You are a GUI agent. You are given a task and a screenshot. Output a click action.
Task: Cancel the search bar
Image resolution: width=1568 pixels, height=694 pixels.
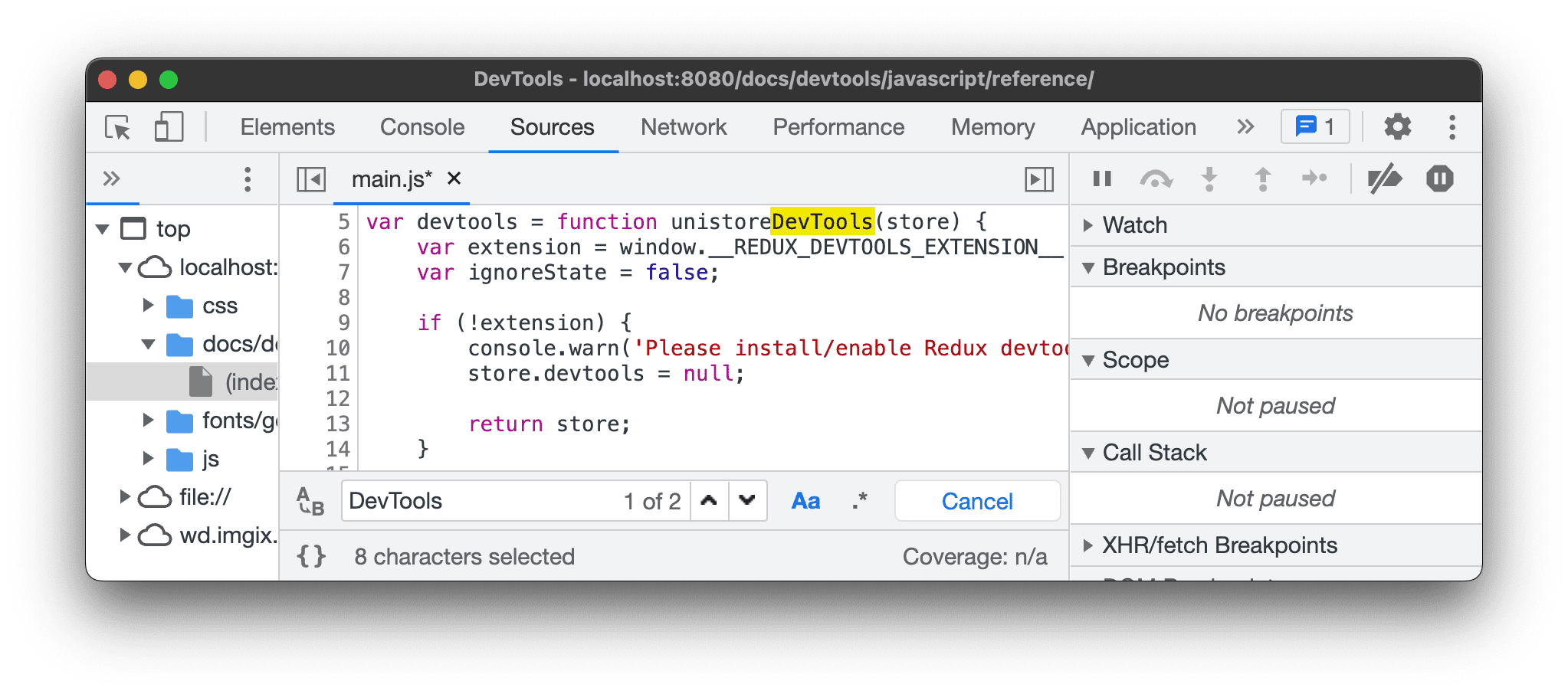tap(977, 501)
